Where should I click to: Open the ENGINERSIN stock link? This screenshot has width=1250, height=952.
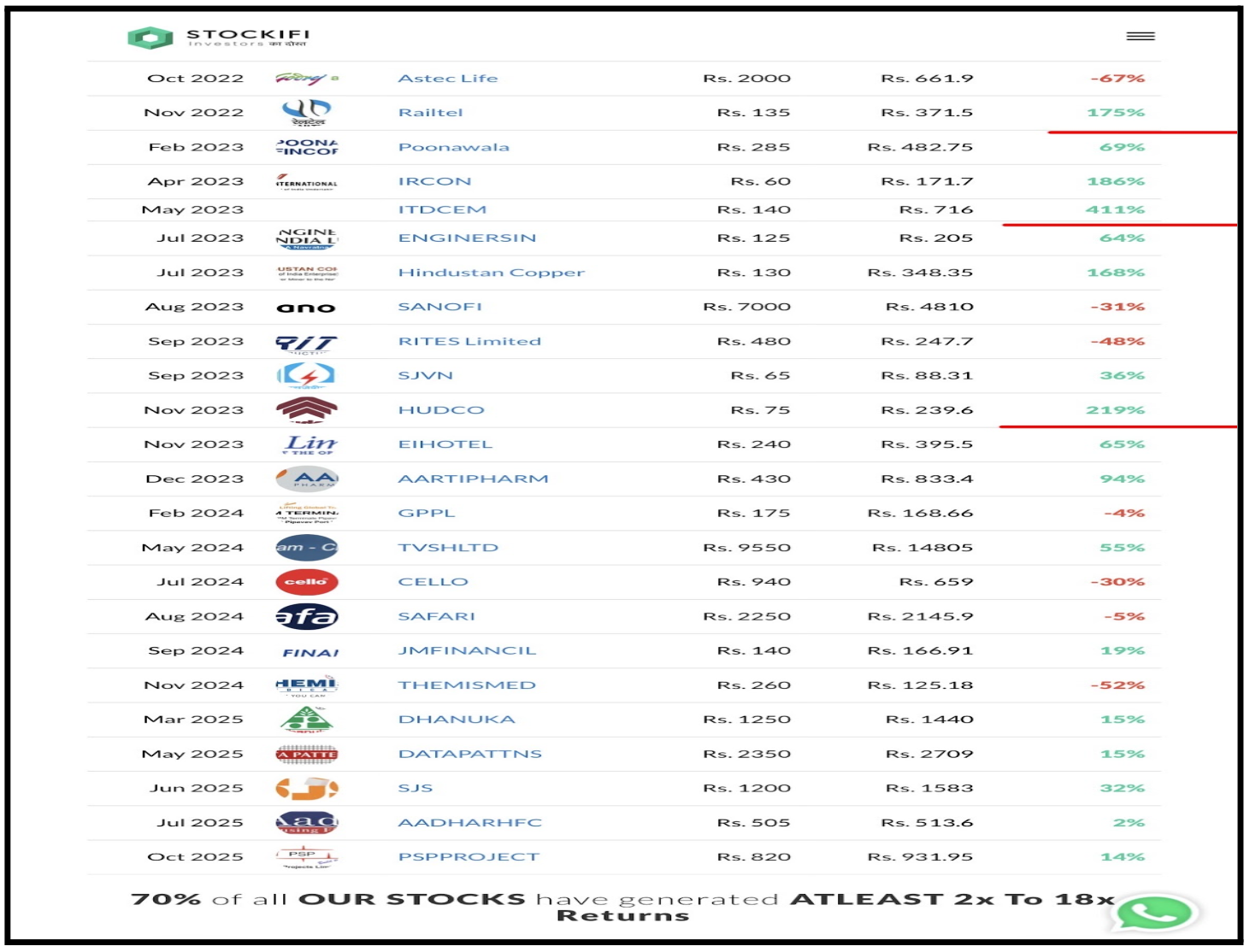click(468, 238)
